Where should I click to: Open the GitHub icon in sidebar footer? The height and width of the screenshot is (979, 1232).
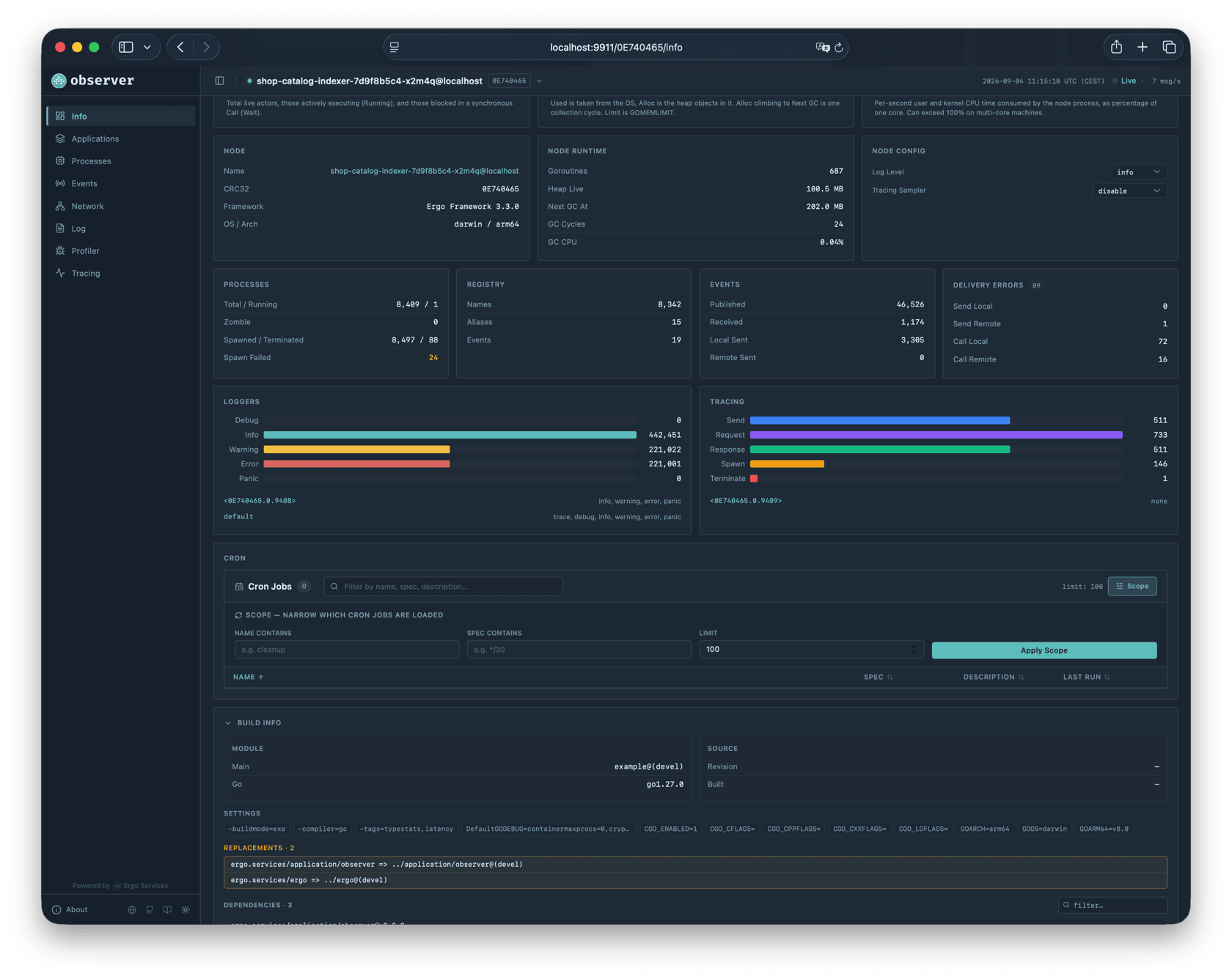(150, 909)
